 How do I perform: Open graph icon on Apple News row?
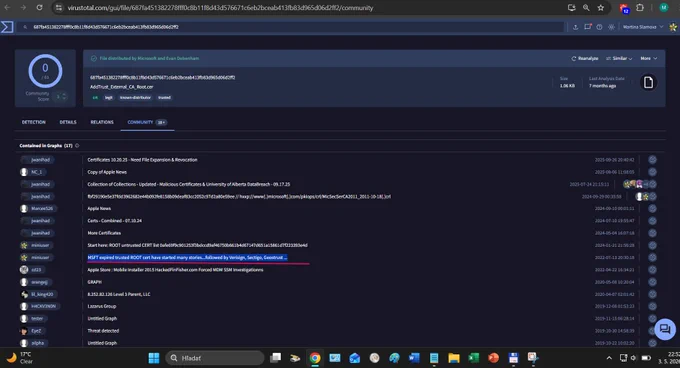click(x=652, y=208)
